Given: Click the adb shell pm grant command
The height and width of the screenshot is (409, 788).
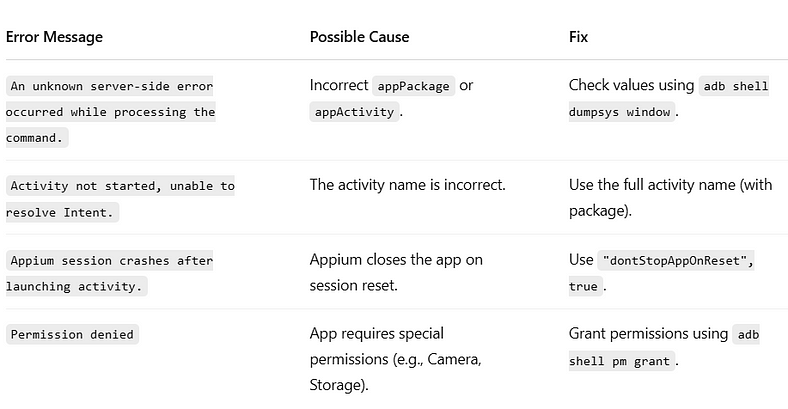Looking at the screenshot, I should pos(664,348).
